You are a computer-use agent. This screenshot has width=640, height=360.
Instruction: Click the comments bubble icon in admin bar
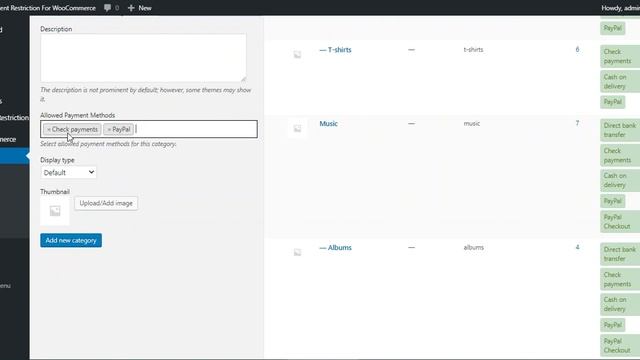coord(107,8)
